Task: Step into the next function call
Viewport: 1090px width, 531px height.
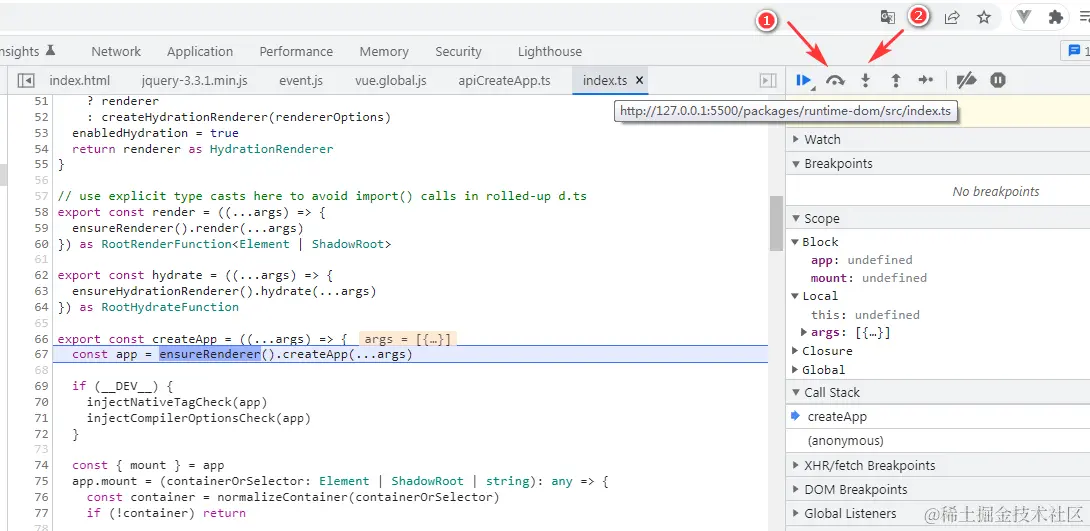Action: click(x=865, y=81)
